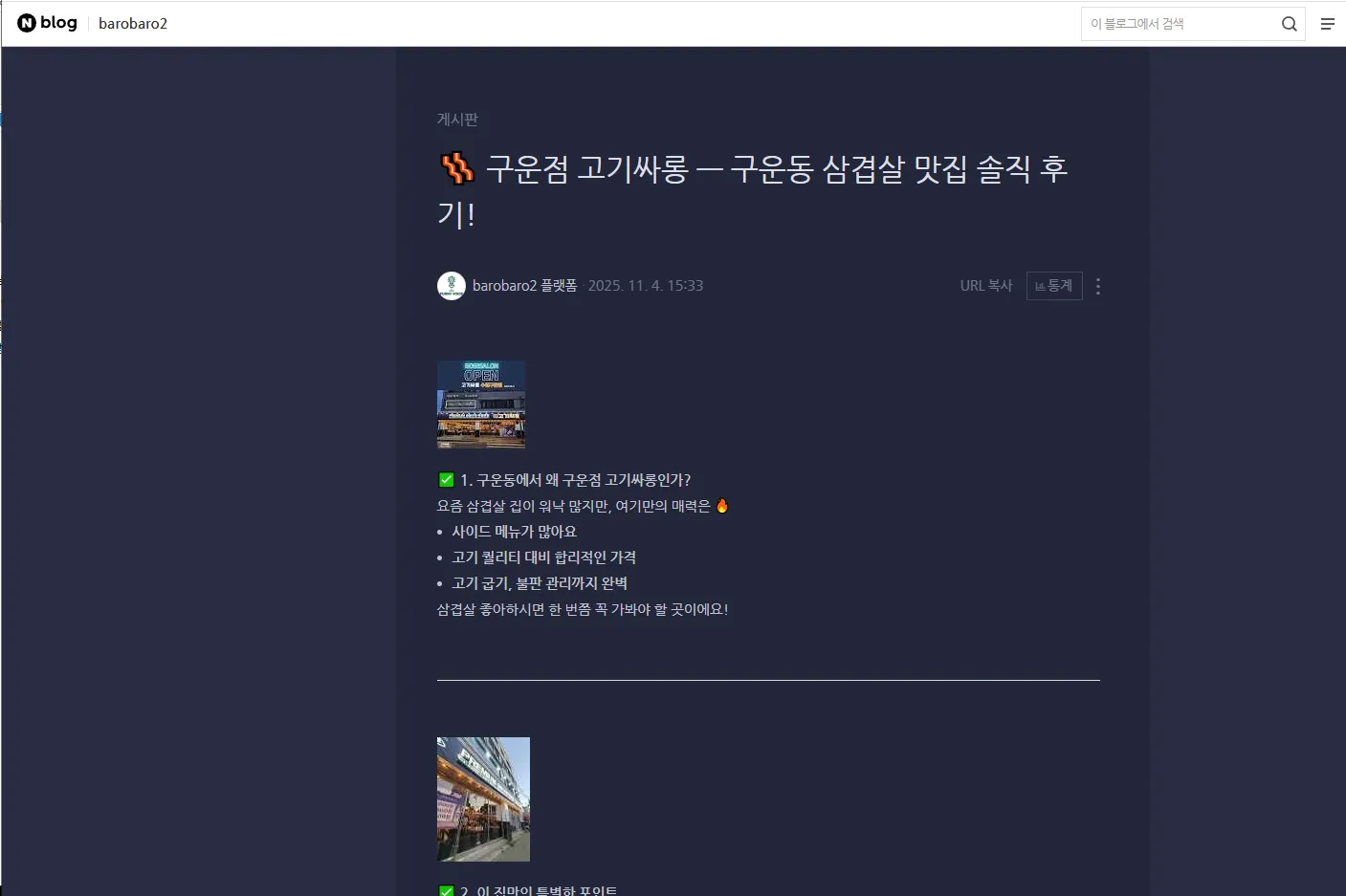Copy the post link via URL 복사
This screenshot has width=1346, height=896.
pos(985,285)
